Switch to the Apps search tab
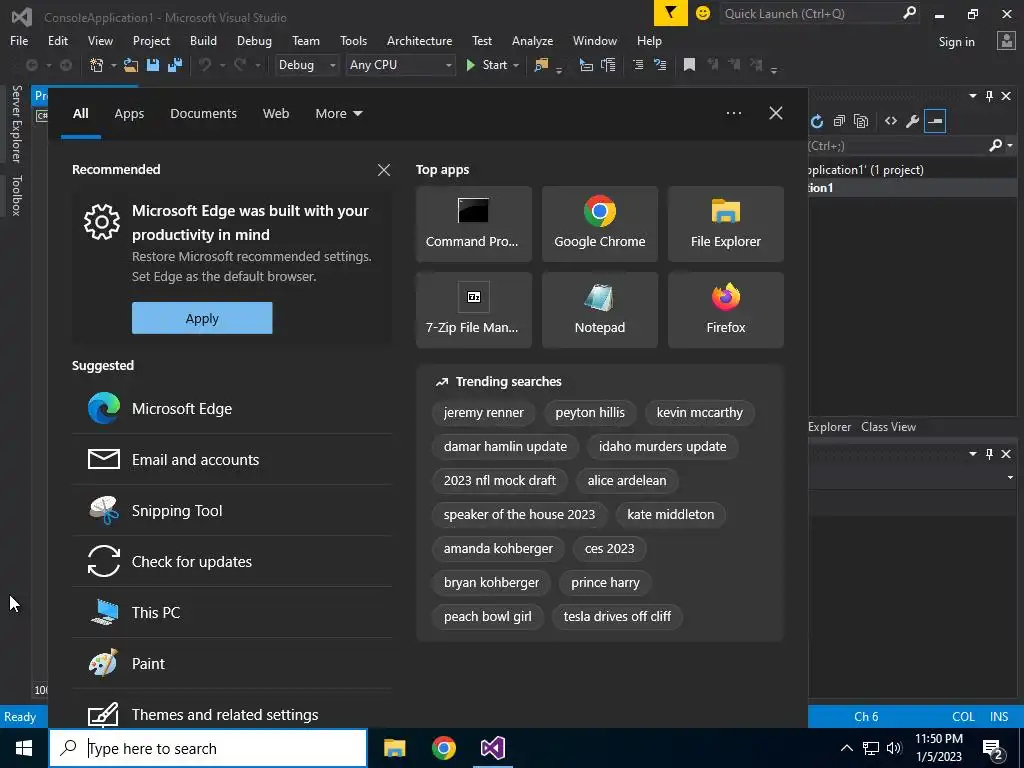Image resolution: width=1024 pixels, height=768 pixels. tap(129, 114)
